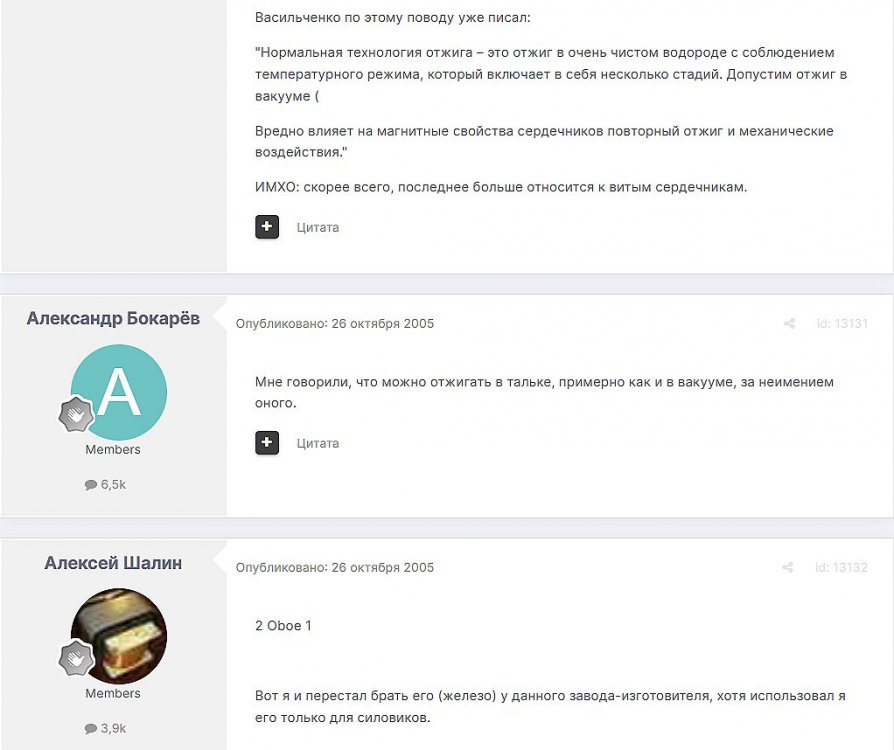
Task: Click rank badge on Александр Бокарёв's avatar
Action: [x=76, y=413]
